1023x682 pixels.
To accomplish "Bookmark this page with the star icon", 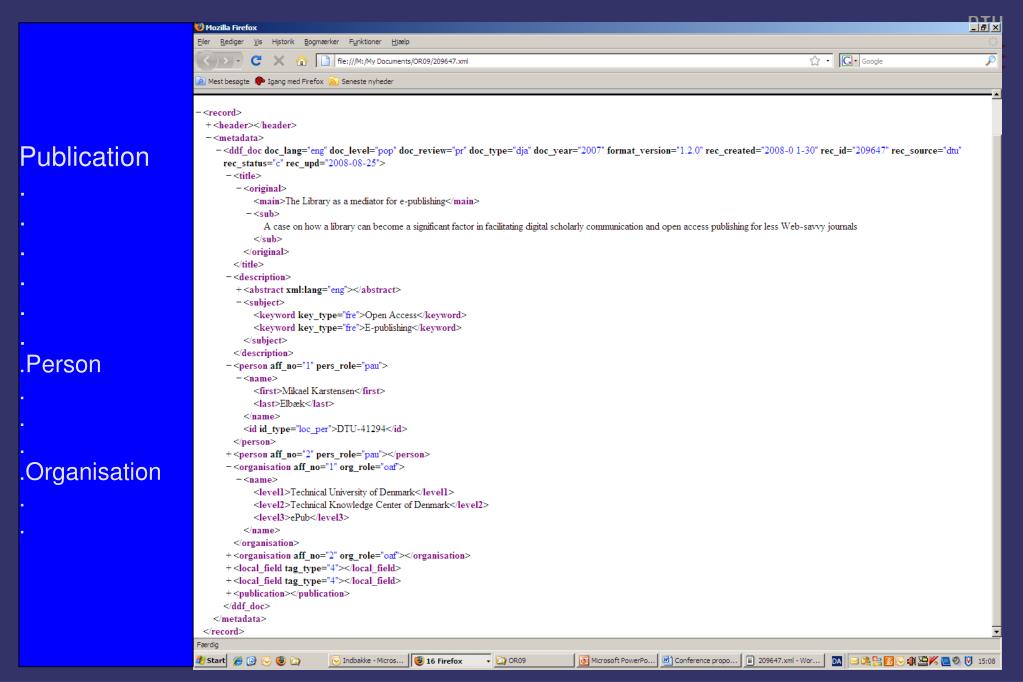I will point(815,61).
